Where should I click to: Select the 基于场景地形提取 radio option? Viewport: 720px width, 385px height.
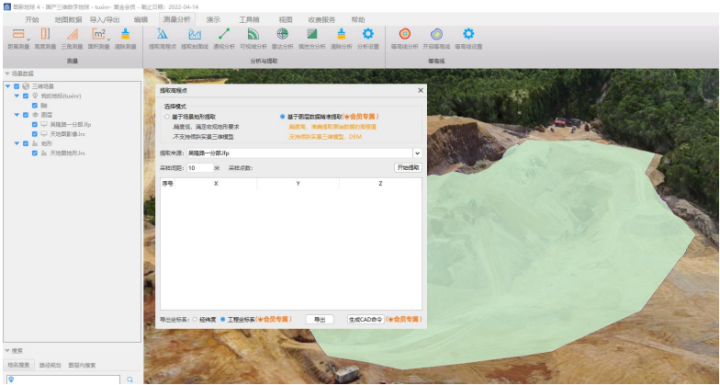pos(167,117)
